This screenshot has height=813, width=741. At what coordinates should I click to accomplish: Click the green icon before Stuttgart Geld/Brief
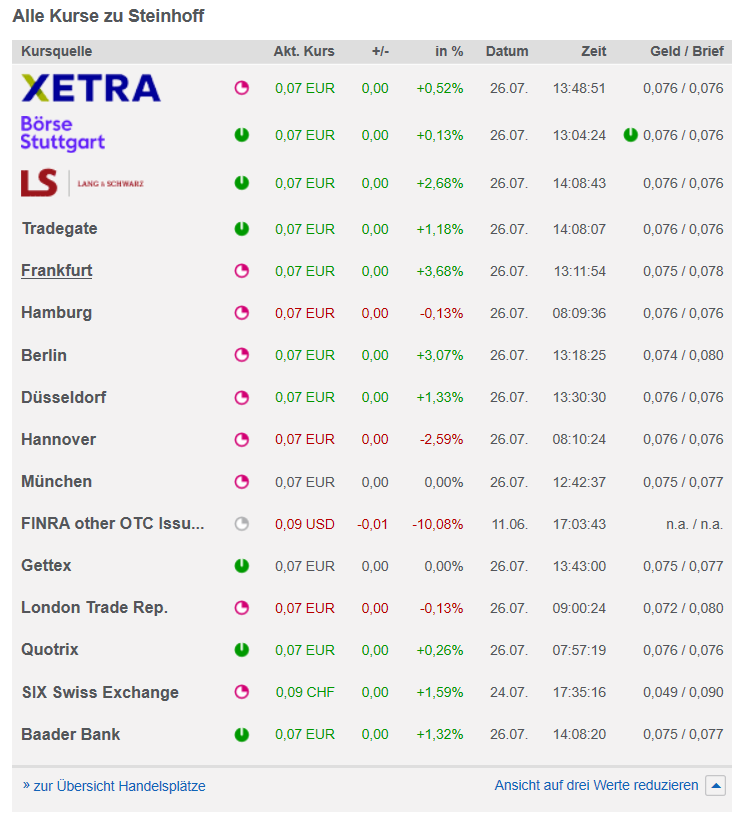[x=630, y=135]
